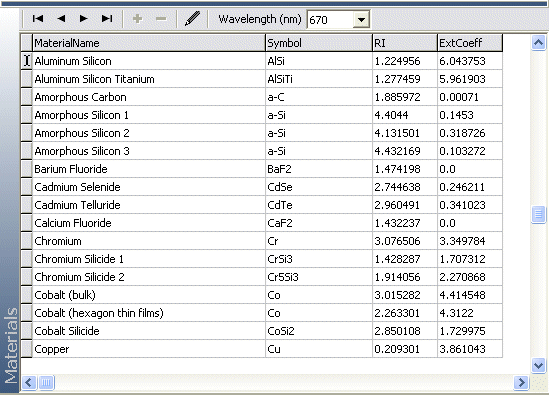Screen dimensions: 549x395
Task: Click the CdTe symbol cell
Action: [319, 205]
